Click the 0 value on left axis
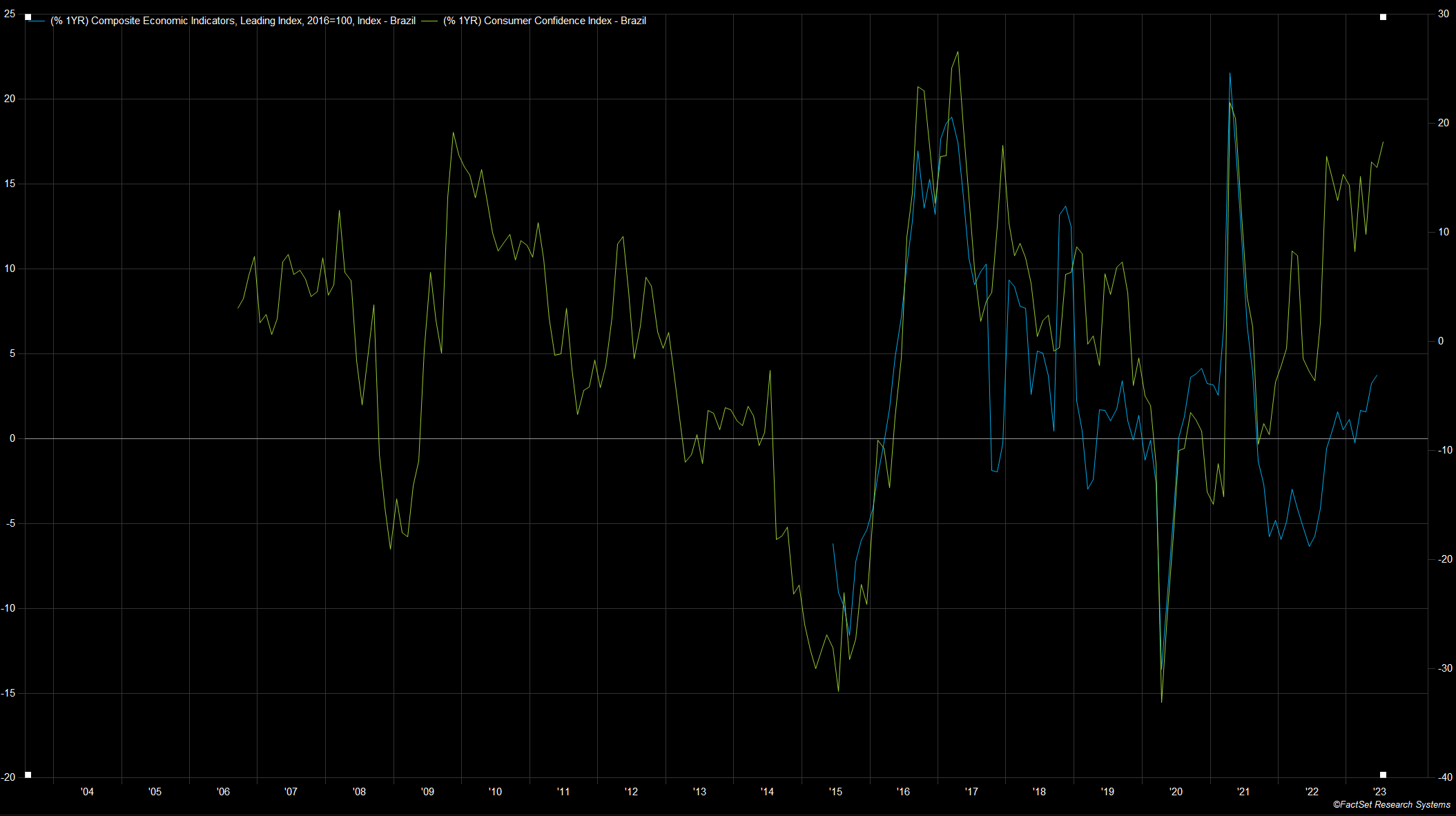The width and height of the screenshot is (1456, 816). coord(12,438)
